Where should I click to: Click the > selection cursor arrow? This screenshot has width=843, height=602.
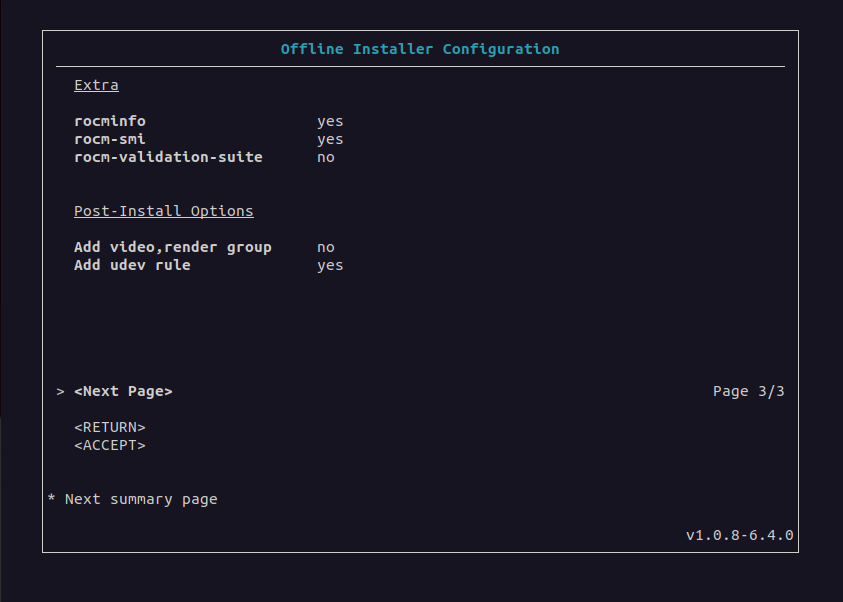[x=61, y=391]
